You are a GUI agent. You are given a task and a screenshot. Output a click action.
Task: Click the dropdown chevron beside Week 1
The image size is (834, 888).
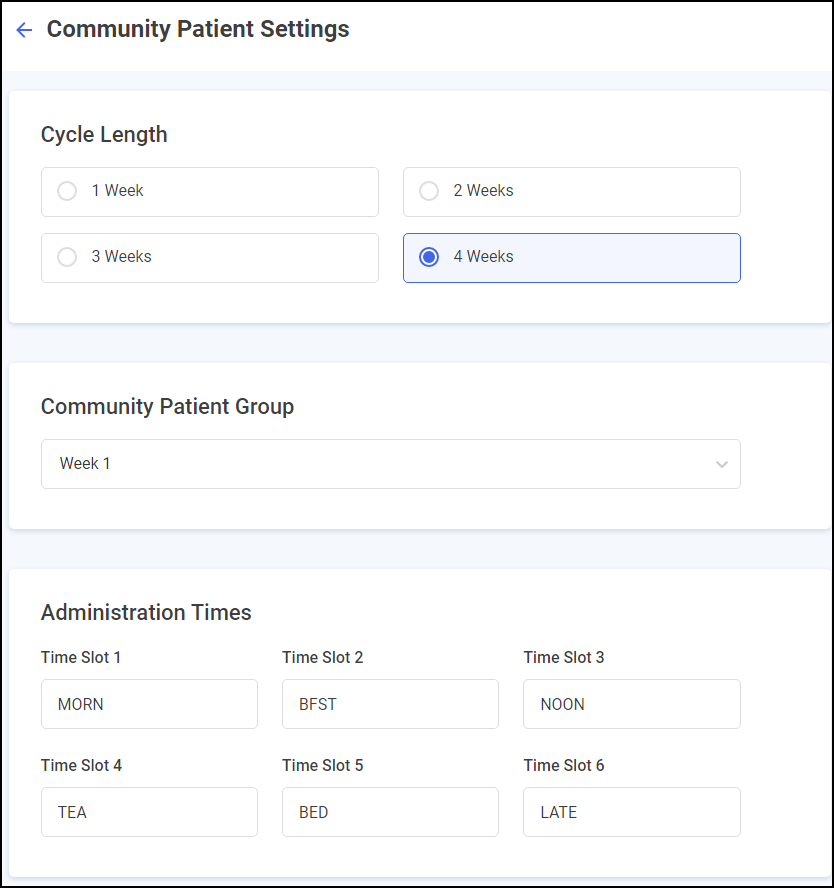[722, 464]
